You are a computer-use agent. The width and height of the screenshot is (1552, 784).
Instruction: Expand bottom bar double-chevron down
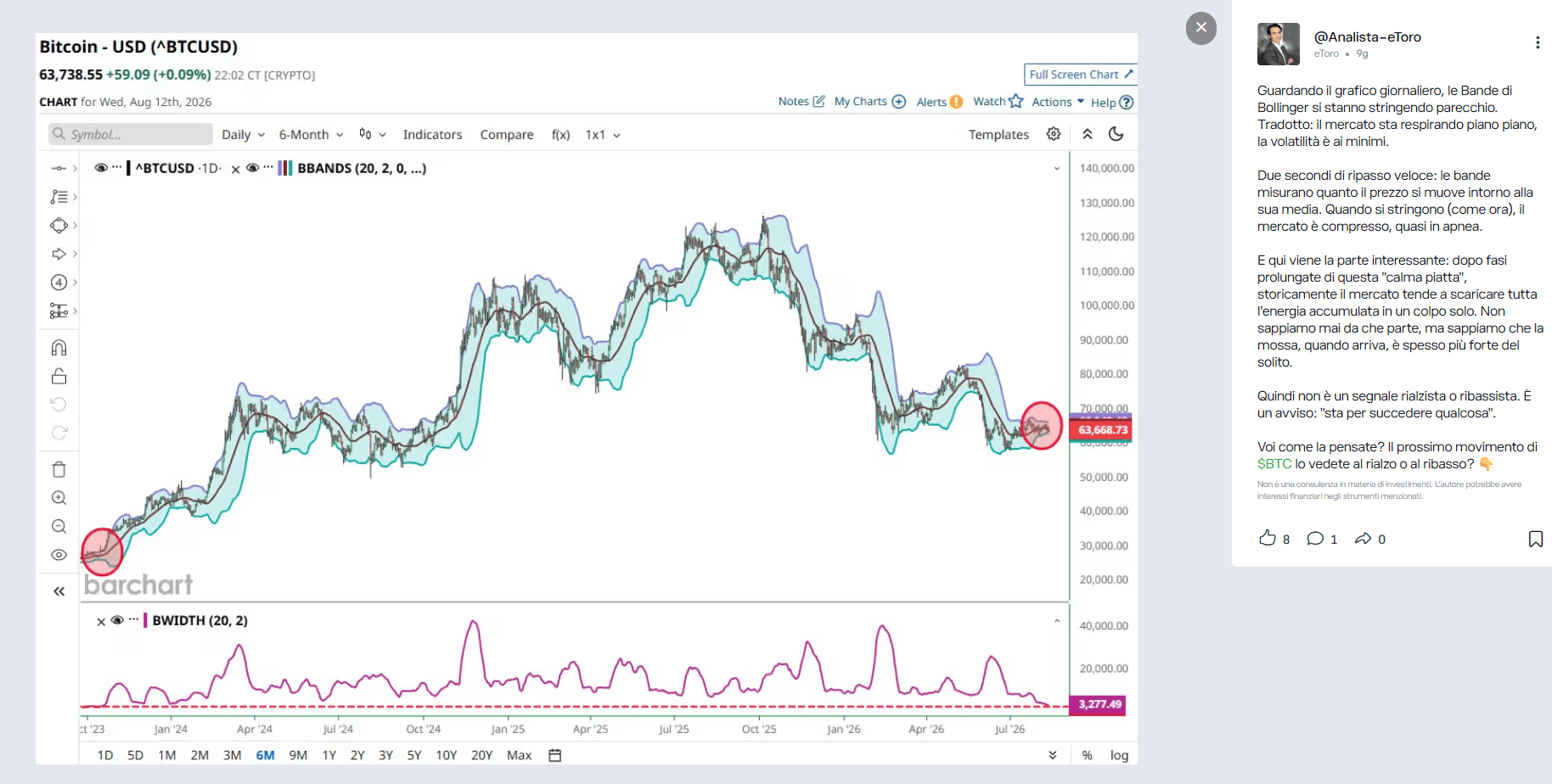pos(1053,755)
